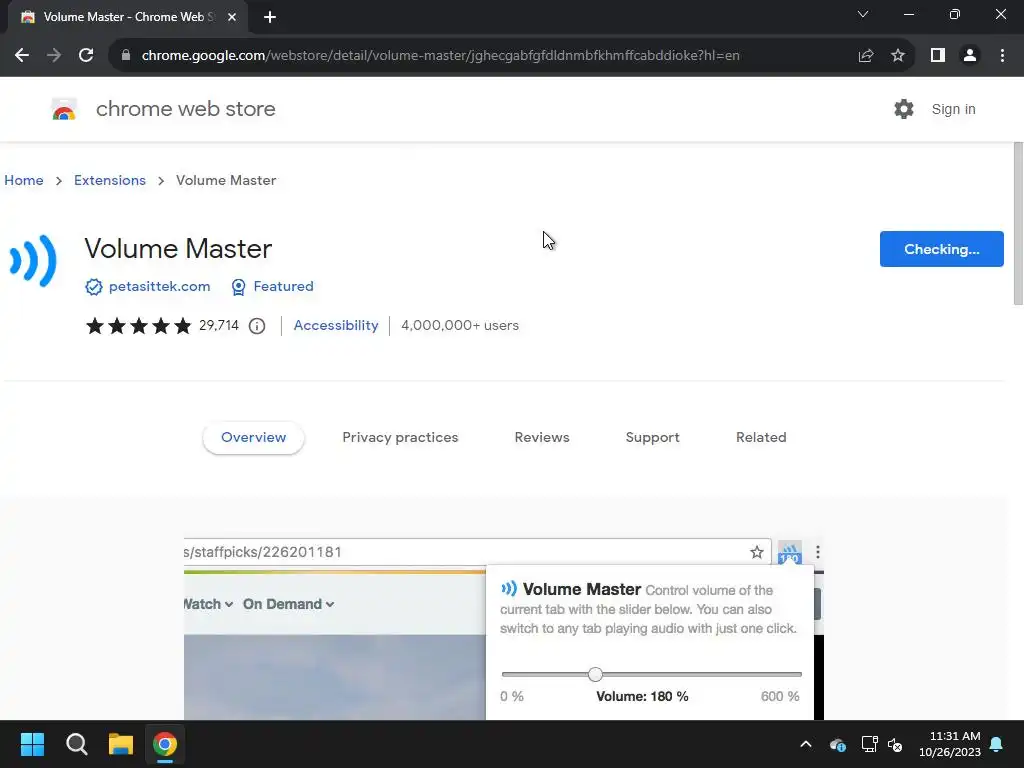Open the tab search chevron
Viewport: 1024px width, 768px height.
[x=863, y=14]
